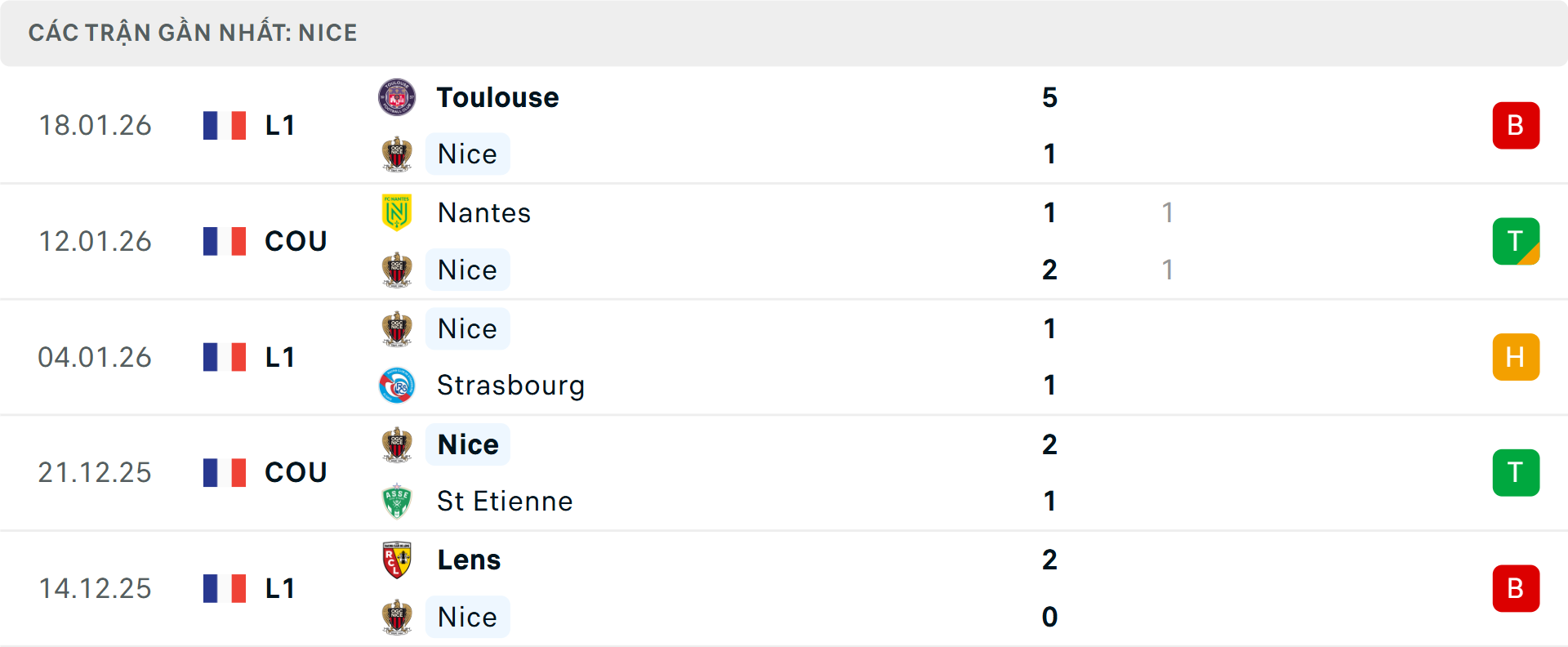Open the Lens team link

[x=469, y=560]
